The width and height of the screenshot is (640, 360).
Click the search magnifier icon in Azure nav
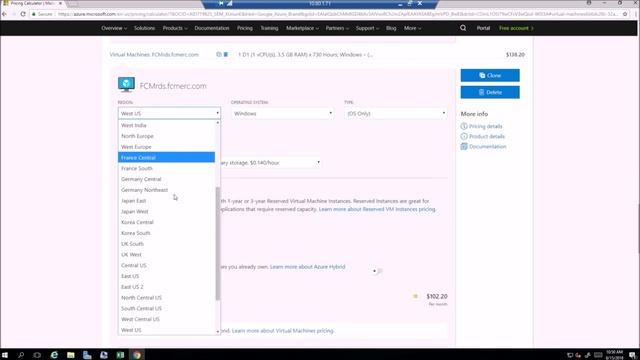pos(463,28)
